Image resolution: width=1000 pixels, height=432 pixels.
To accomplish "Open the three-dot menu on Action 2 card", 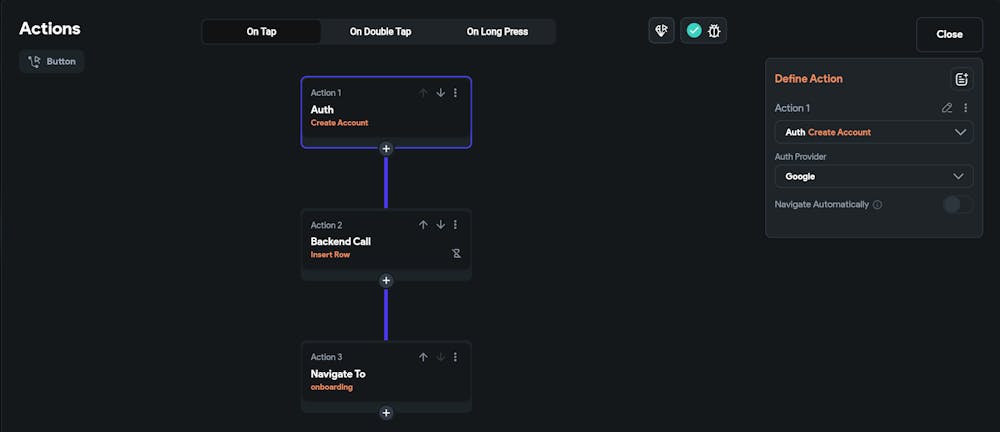I will tap(456, 225).
